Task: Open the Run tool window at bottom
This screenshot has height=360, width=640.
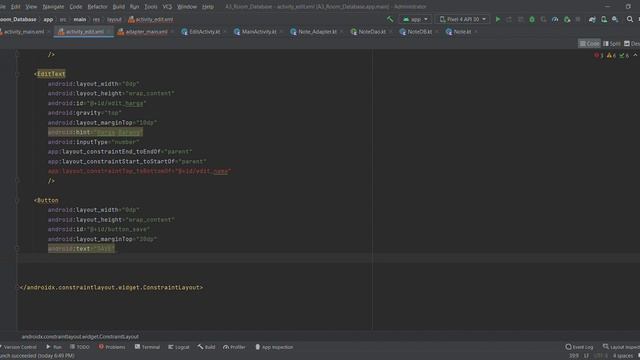Action: tap(54, 347)
